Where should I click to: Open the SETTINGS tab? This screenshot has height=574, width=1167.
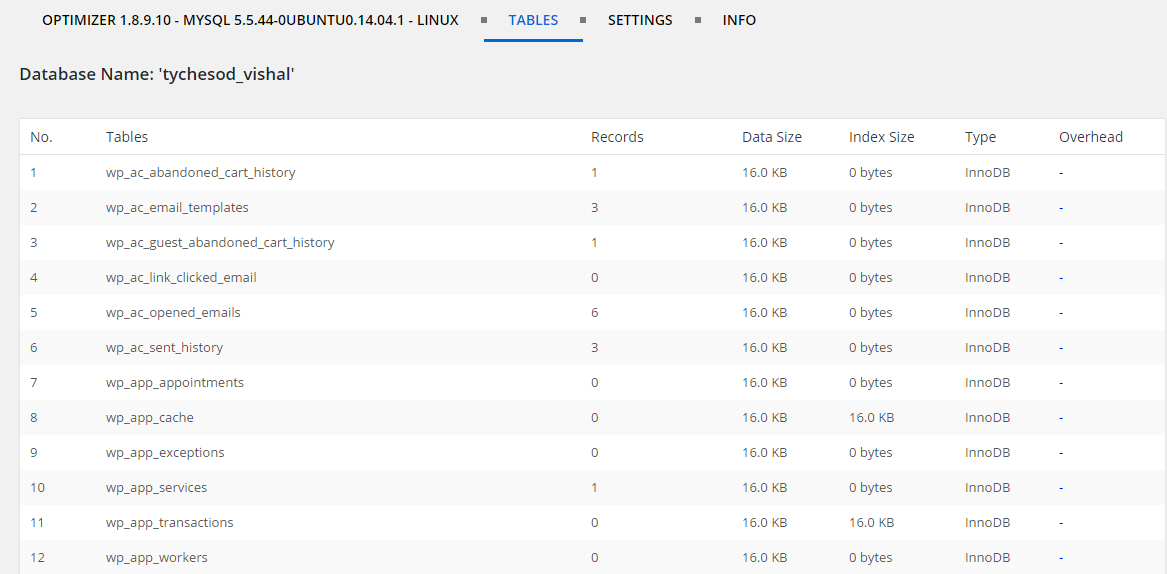tap(640, 20)
